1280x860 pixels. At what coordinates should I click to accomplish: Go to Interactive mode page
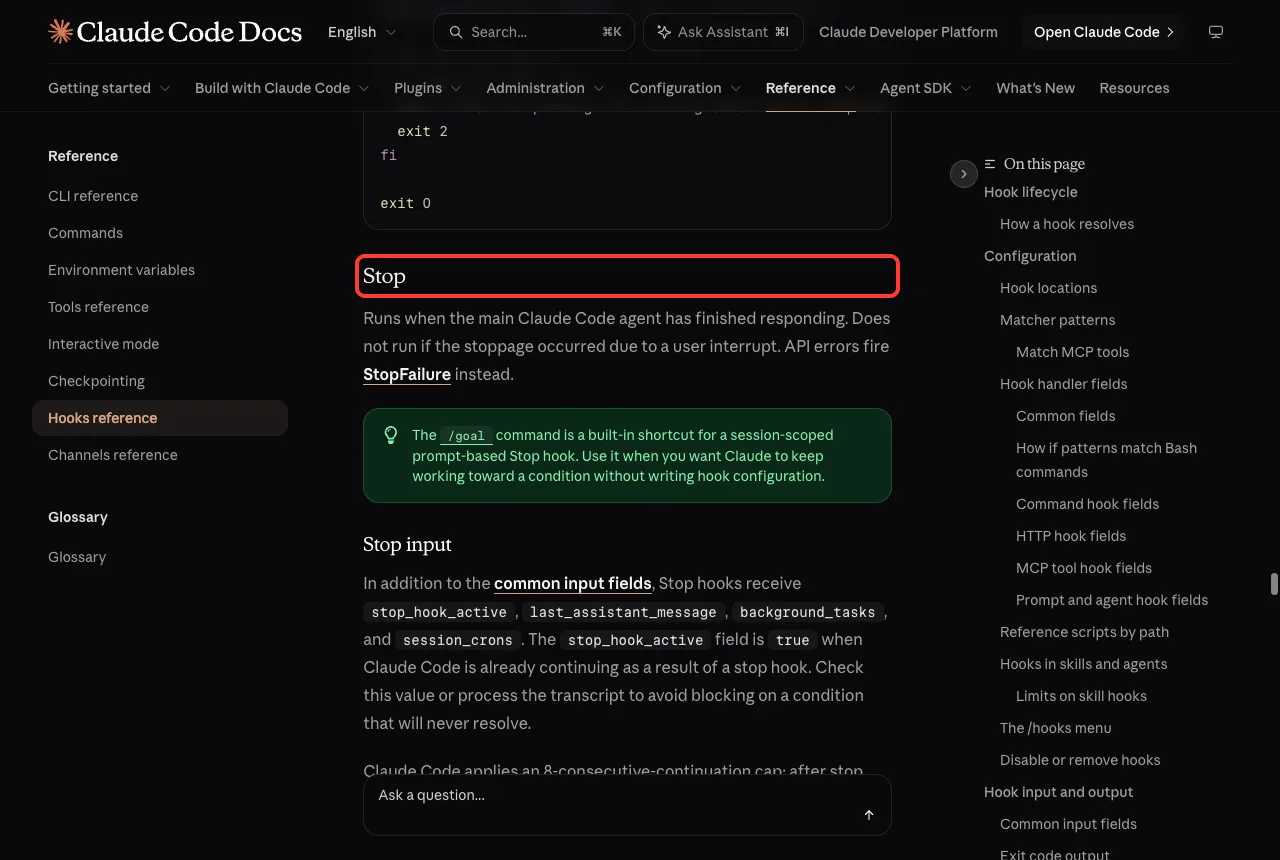pyautogui.click(x=103, y=344)
